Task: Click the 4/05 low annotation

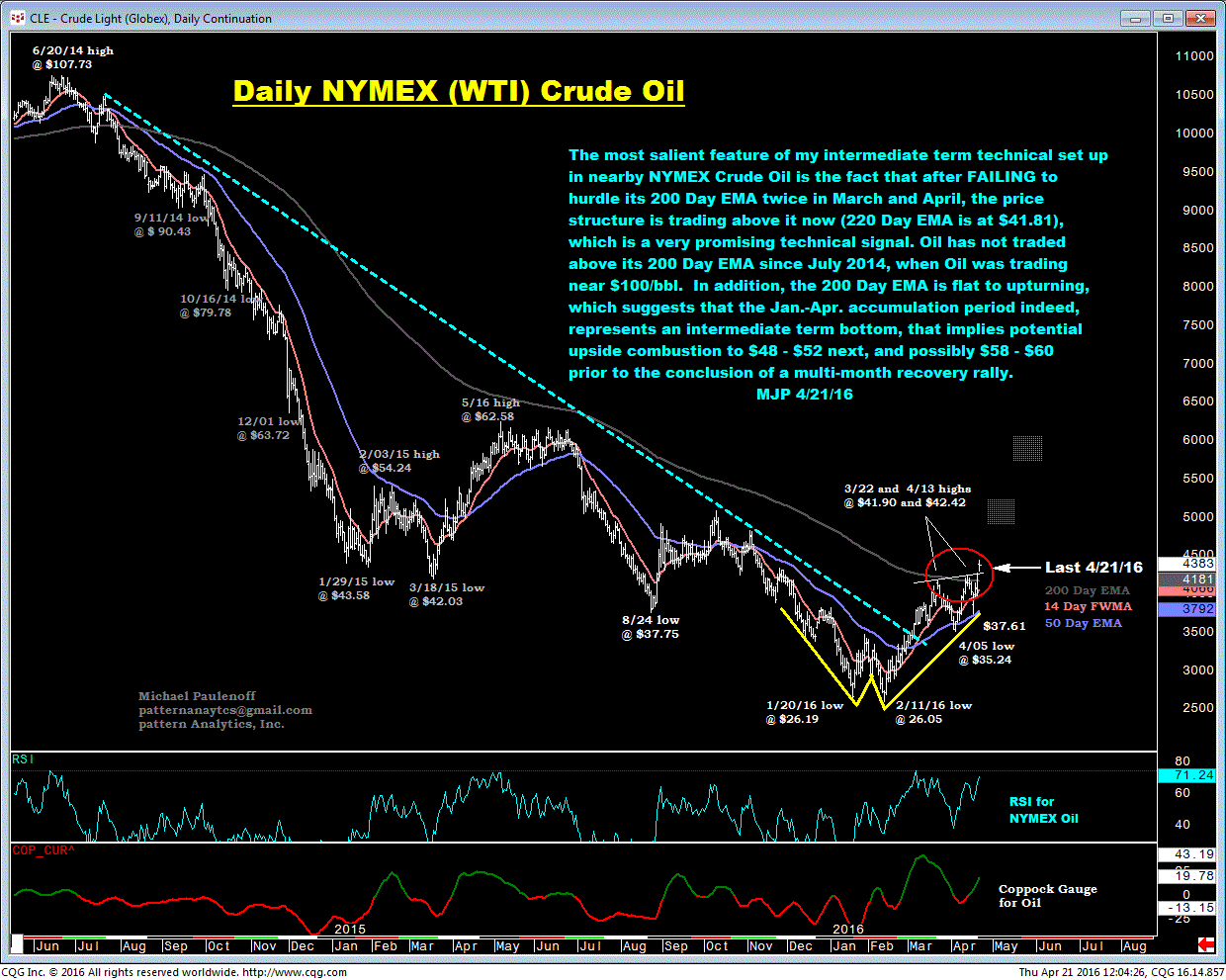Action: 986,653
